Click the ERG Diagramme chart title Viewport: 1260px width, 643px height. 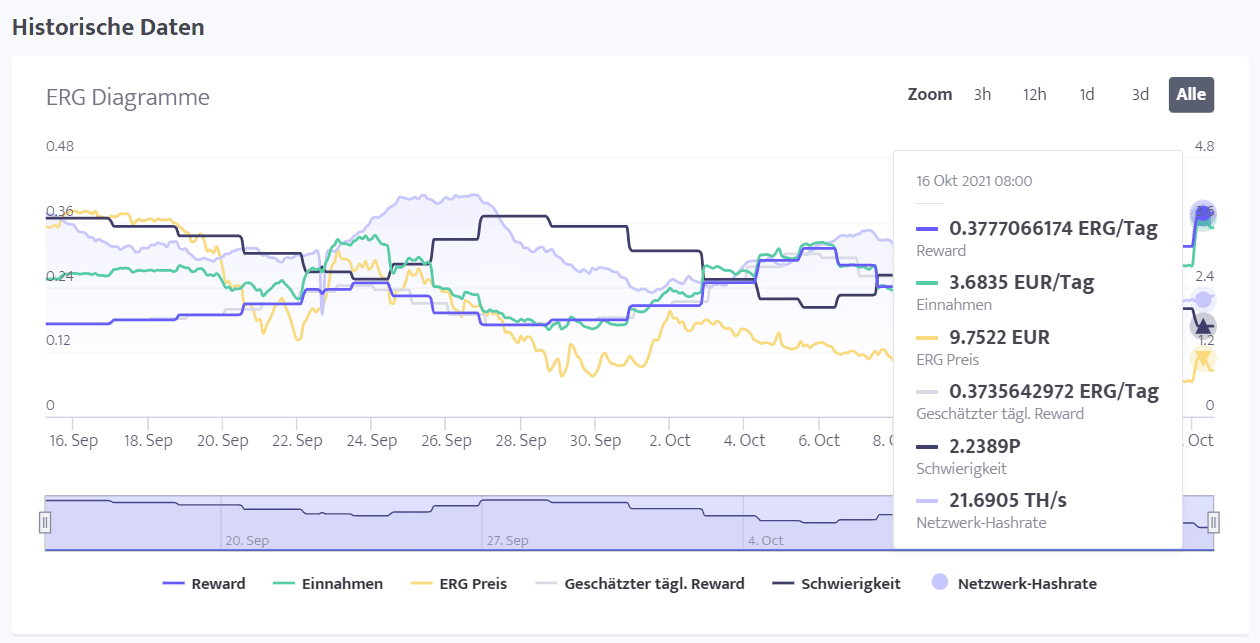point(128,97)
